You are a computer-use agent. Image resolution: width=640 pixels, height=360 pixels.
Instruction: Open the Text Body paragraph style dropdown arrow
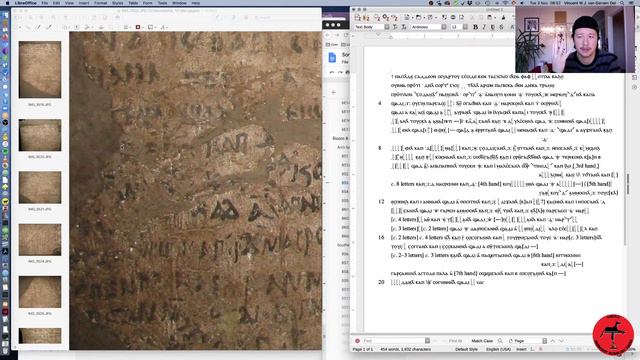[387, 27]
